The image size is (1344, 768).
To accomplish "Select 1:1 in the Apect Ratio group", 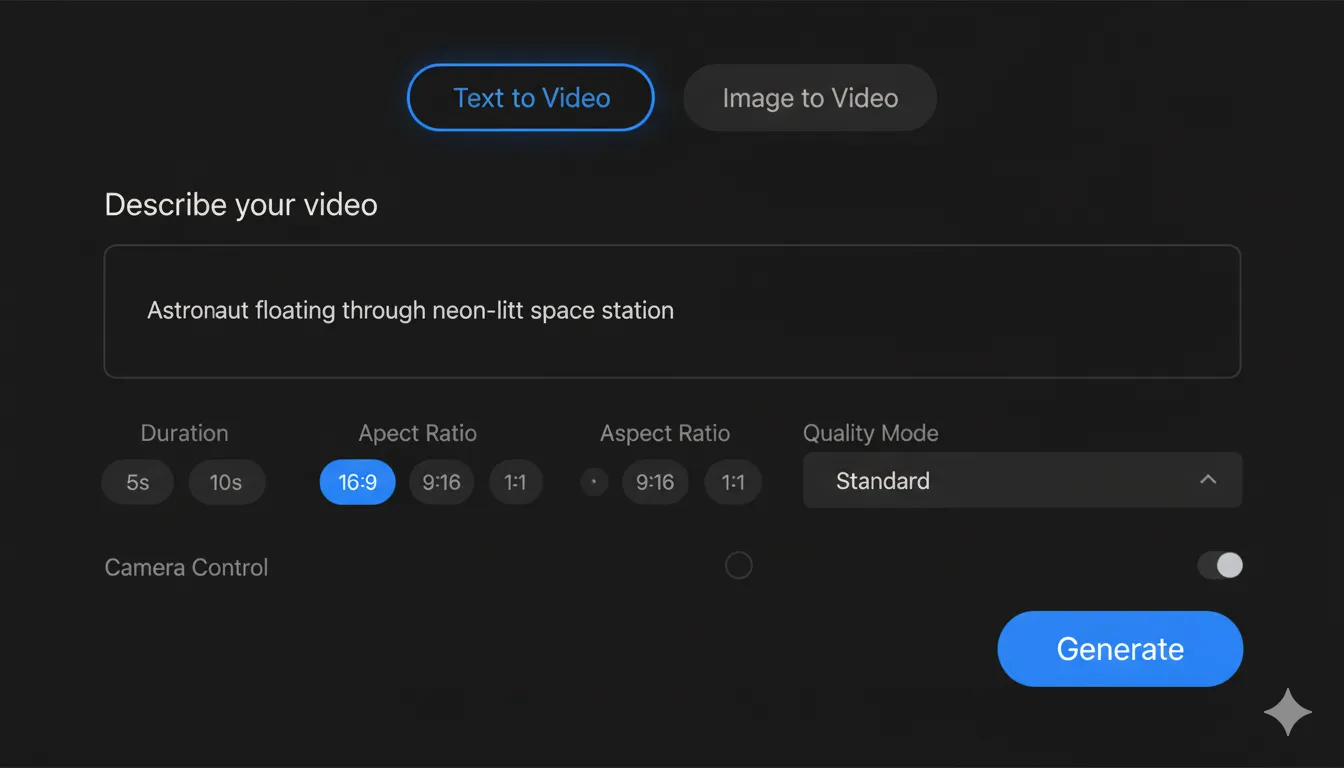I will tap(516, 482).
